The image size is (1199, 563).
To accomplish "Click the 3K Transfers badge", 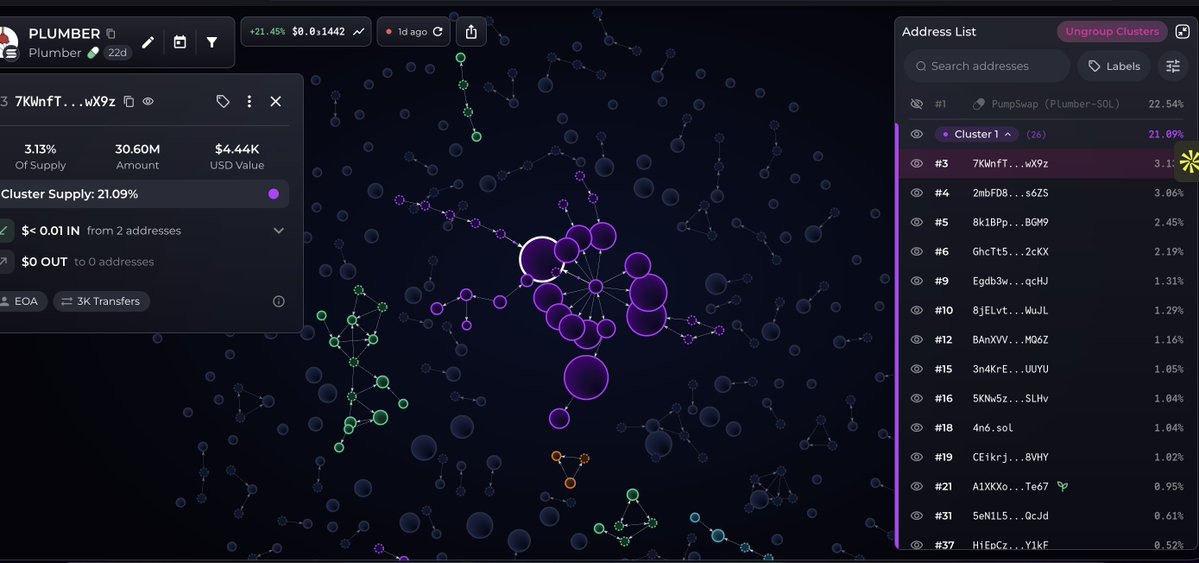I will click(102, 301).
